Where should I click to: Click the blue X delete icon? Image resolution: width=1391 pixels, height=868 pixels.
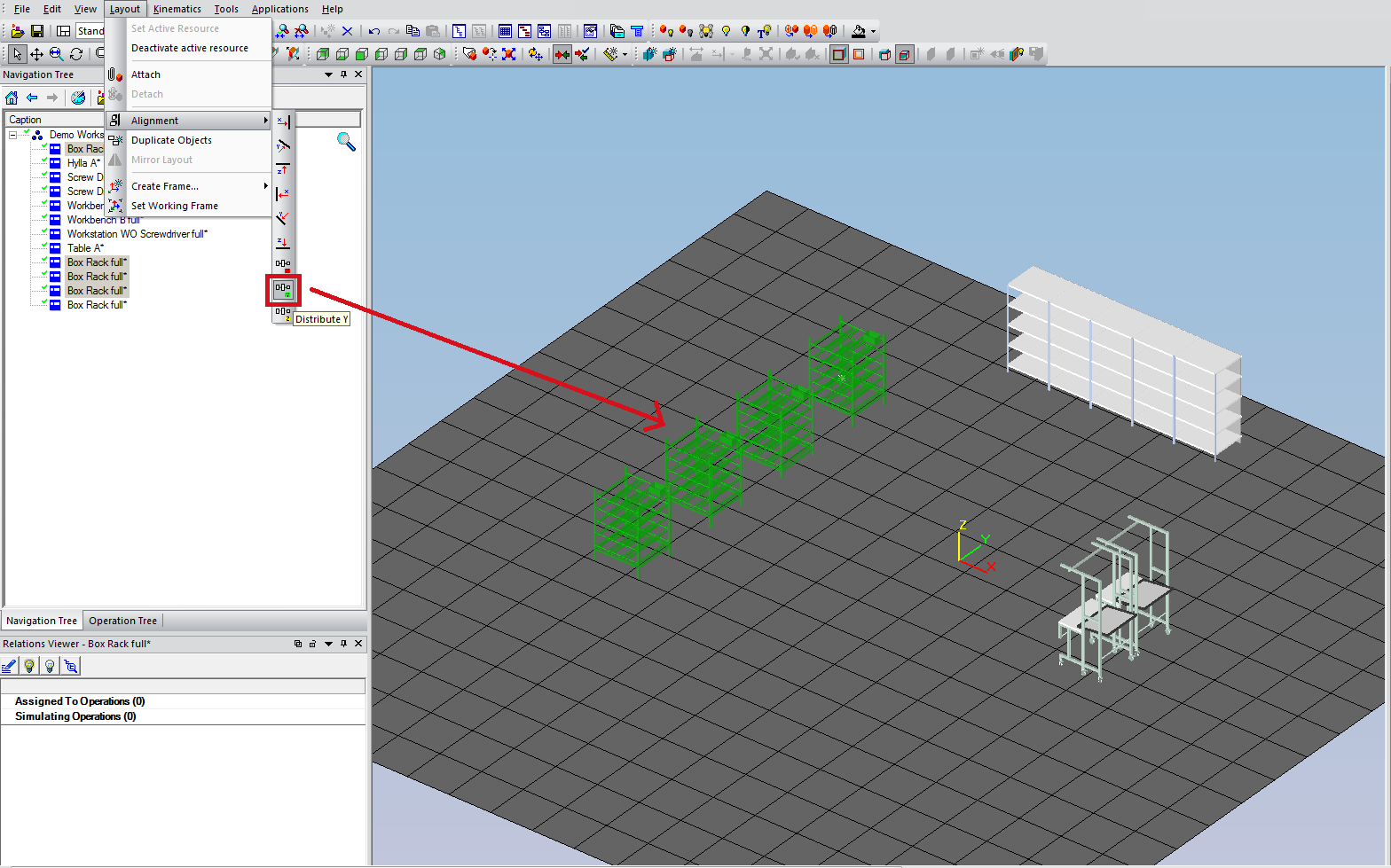347,31
